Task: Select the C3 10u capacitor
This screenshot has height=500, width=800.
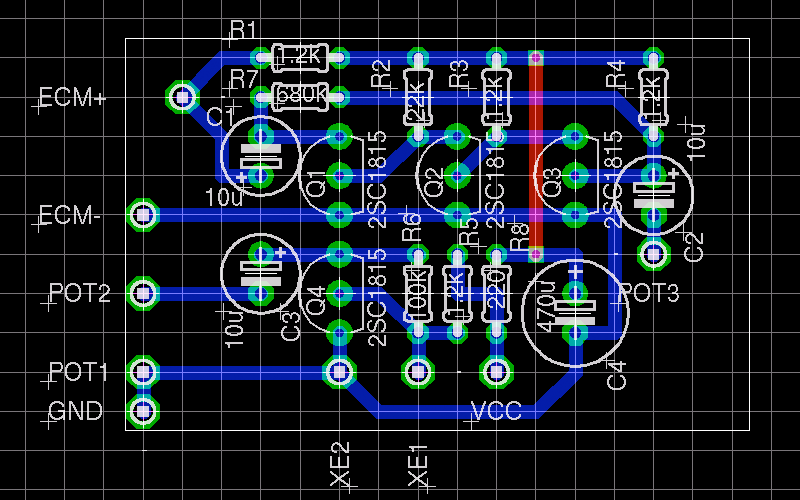Action: coord(261,273)
